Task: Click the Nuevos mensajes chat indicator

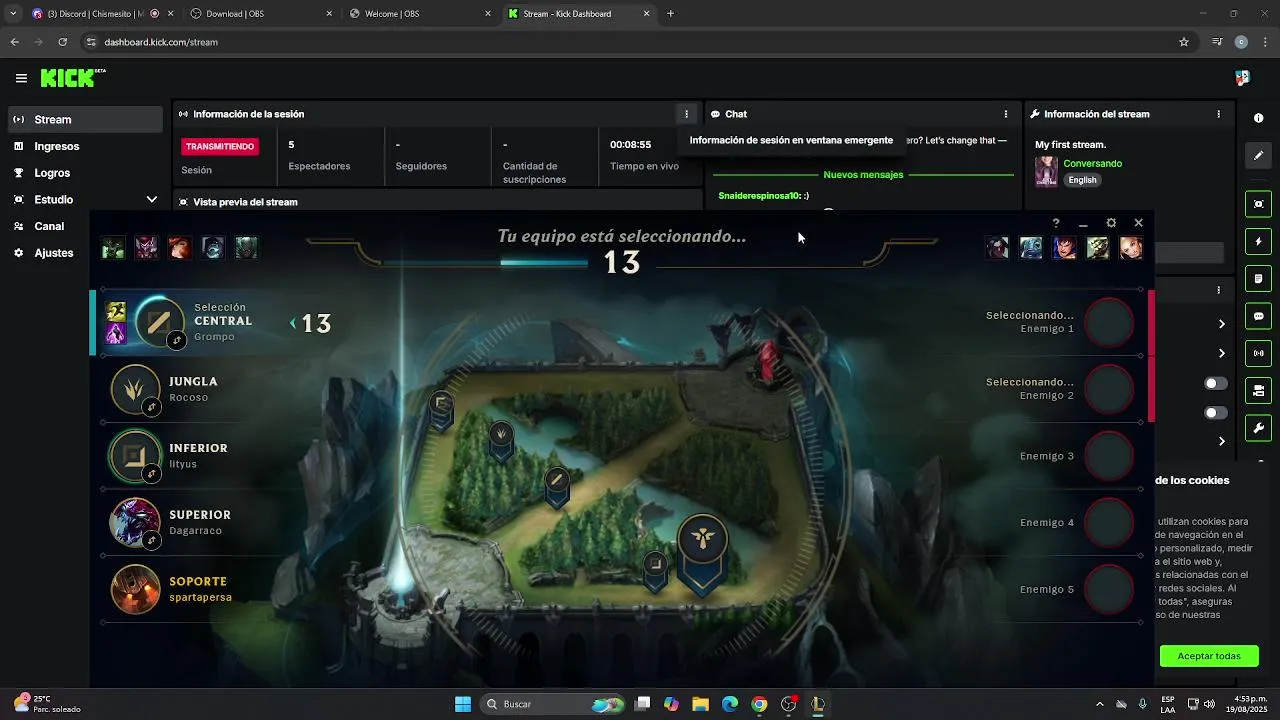Action: 863,175
